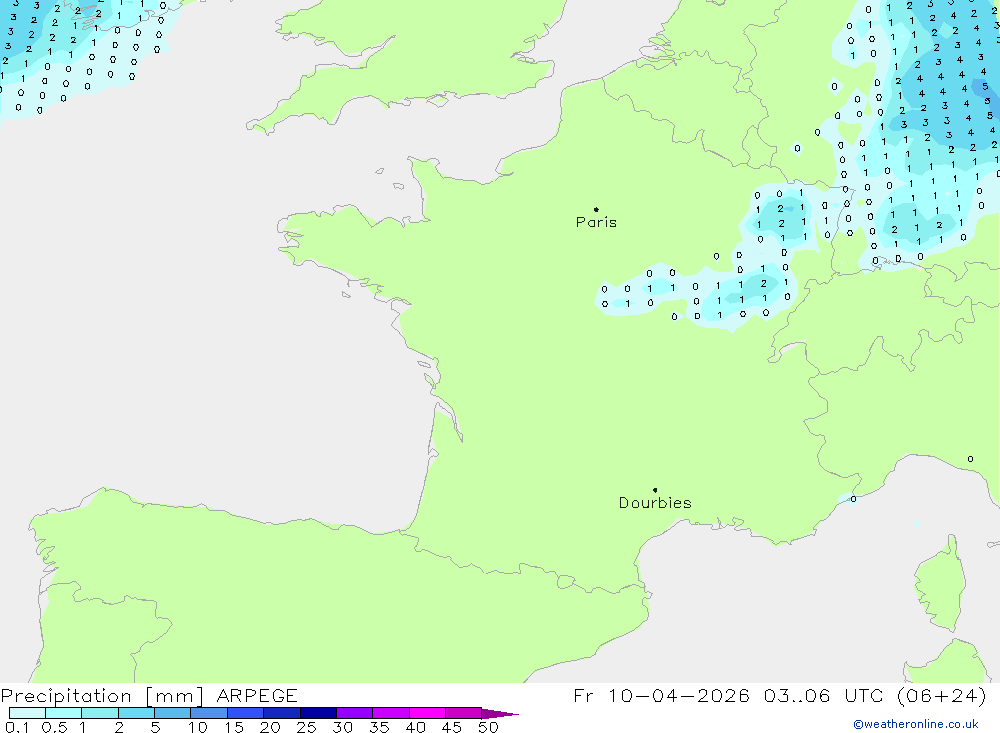Image resolution: width=1000 pixels, height=733 pixels.
Task: Click the date 'Fr 10-04-2026'
Action: click(x=662, y=696)
